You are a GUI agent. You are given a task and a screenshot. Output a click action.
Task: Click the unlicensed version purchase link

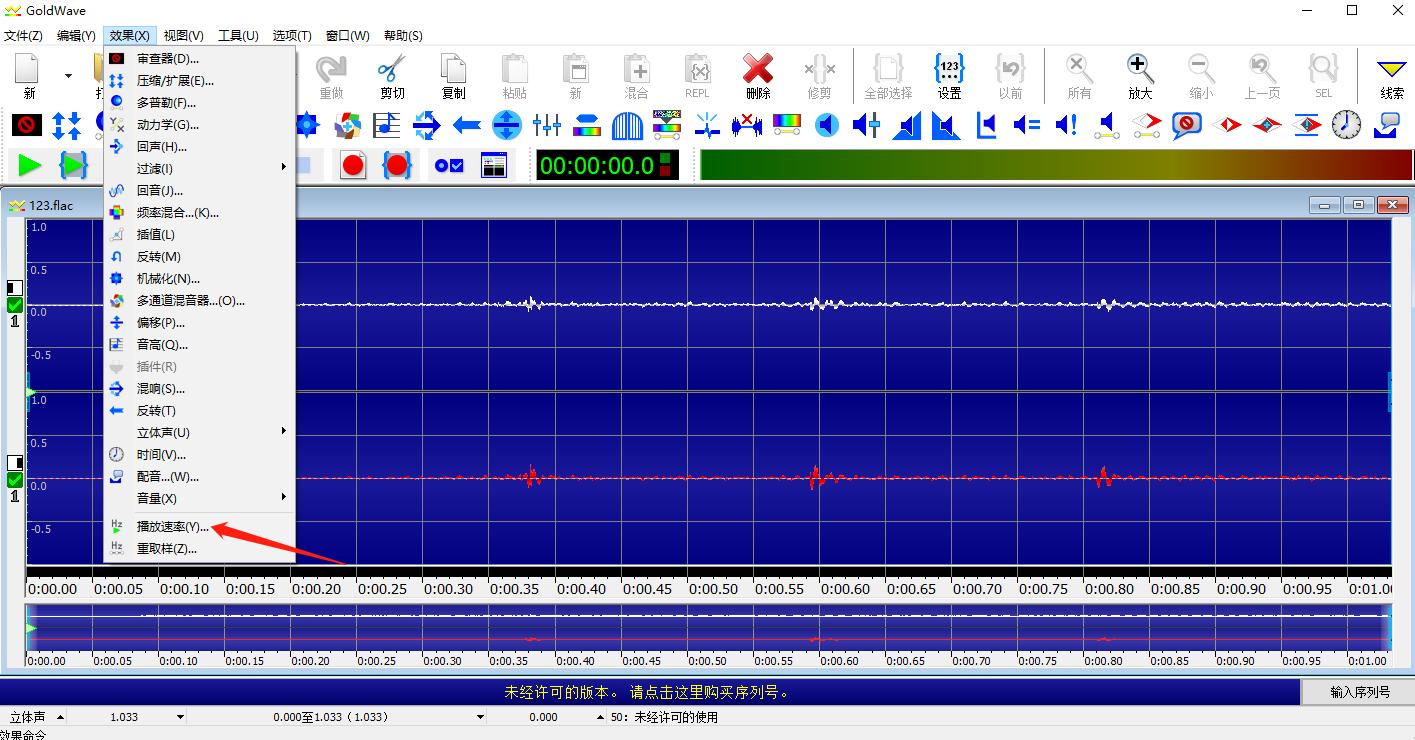click(x=646, y=692)
